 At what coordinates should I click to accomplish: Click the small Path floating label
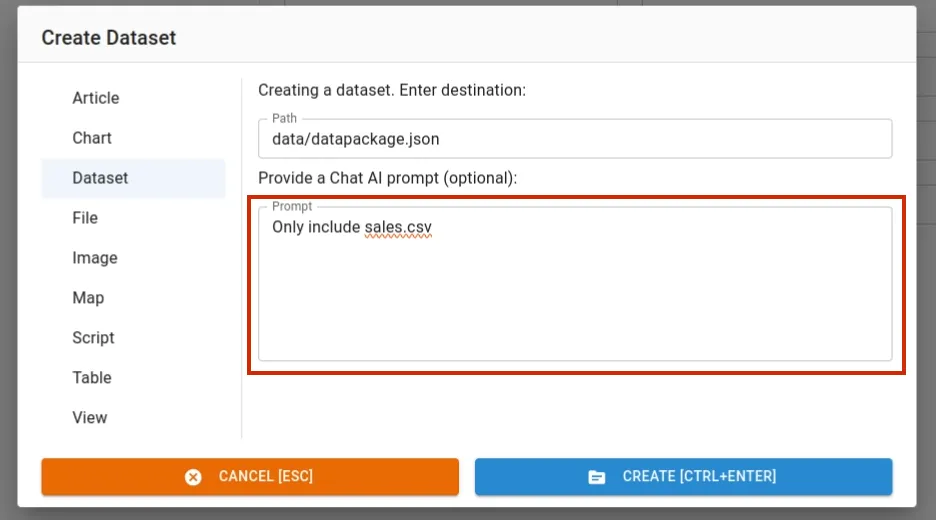[285, 119]
